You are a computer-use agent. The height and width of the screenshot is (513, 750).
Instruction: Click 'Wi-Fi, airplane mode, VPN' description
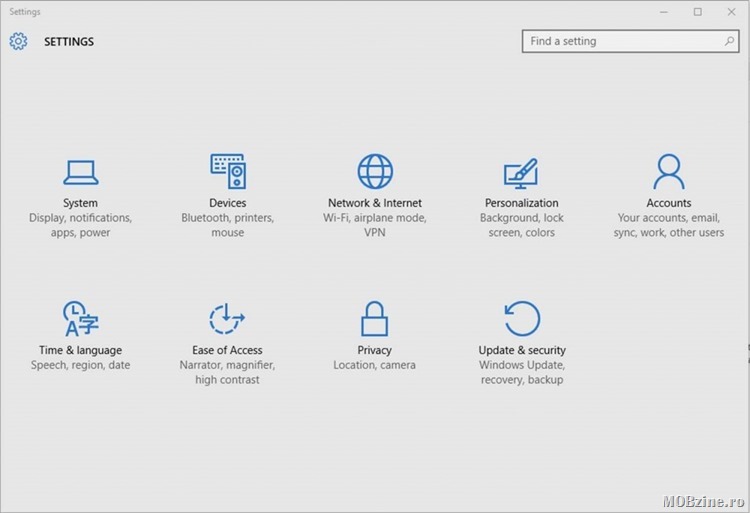(375, 225)
